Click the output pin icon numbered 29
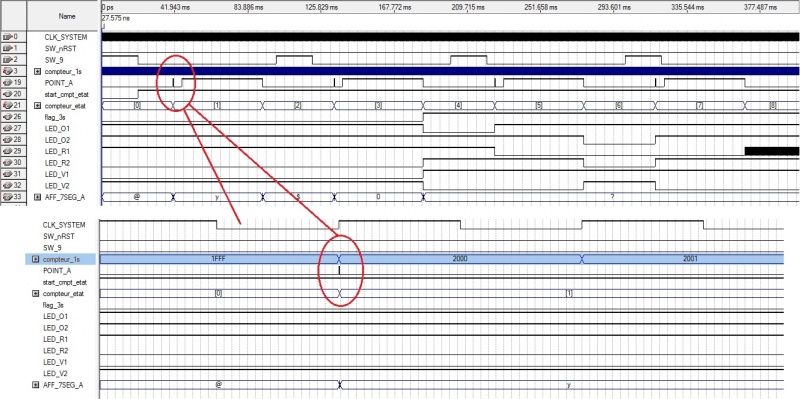 [7, 151]
